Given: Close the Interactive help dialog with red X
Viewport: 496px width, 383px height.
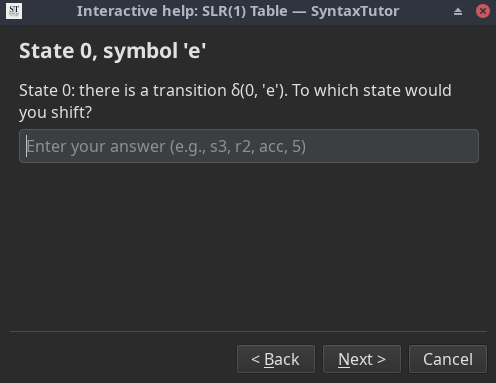Looking at the screenshot, I should [483, 11].
